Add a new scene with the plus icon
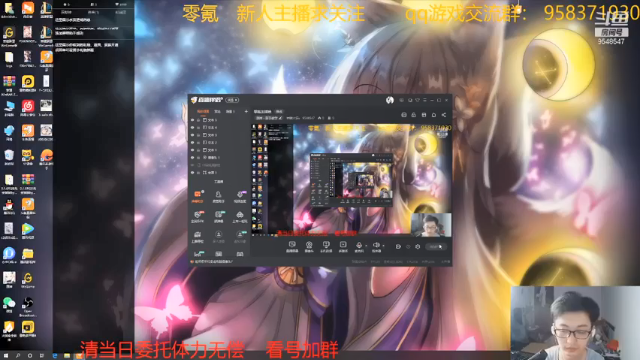The height and width of the screenshot is (360, 640). 246,111
